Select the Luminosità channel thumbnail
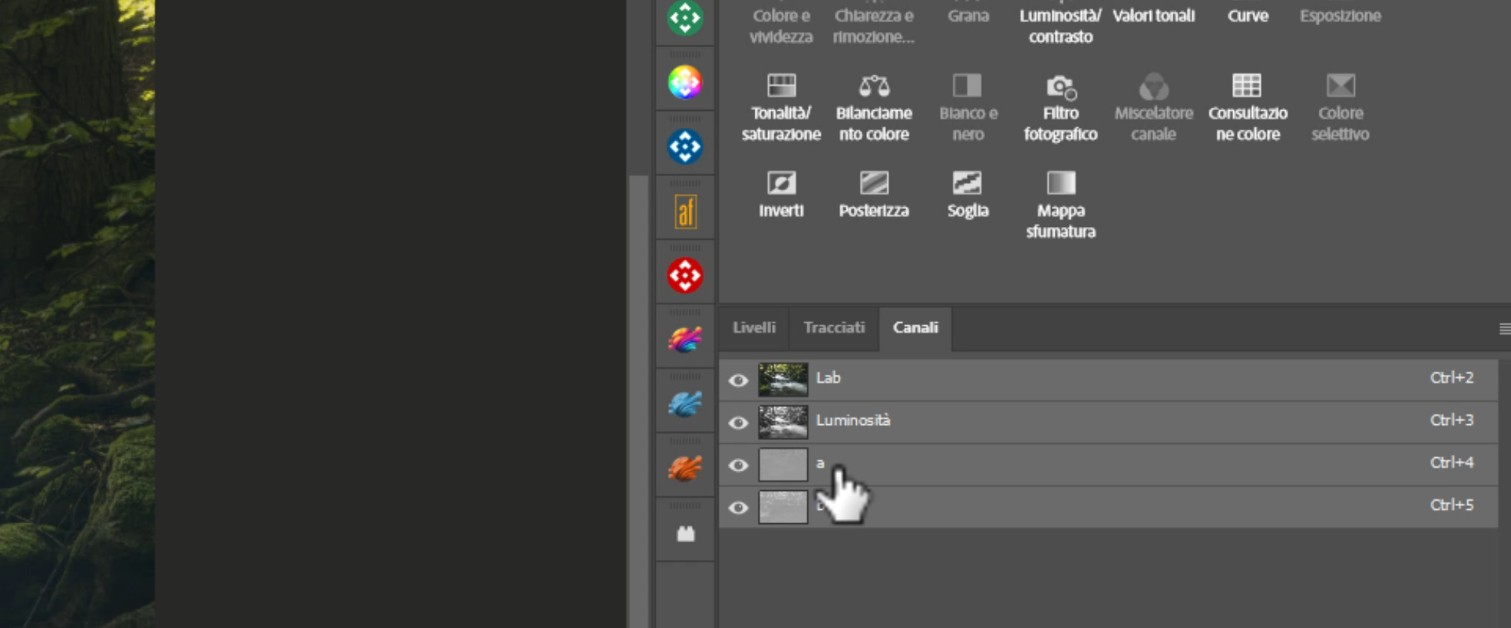1511x628 pixels. (783, 422)
